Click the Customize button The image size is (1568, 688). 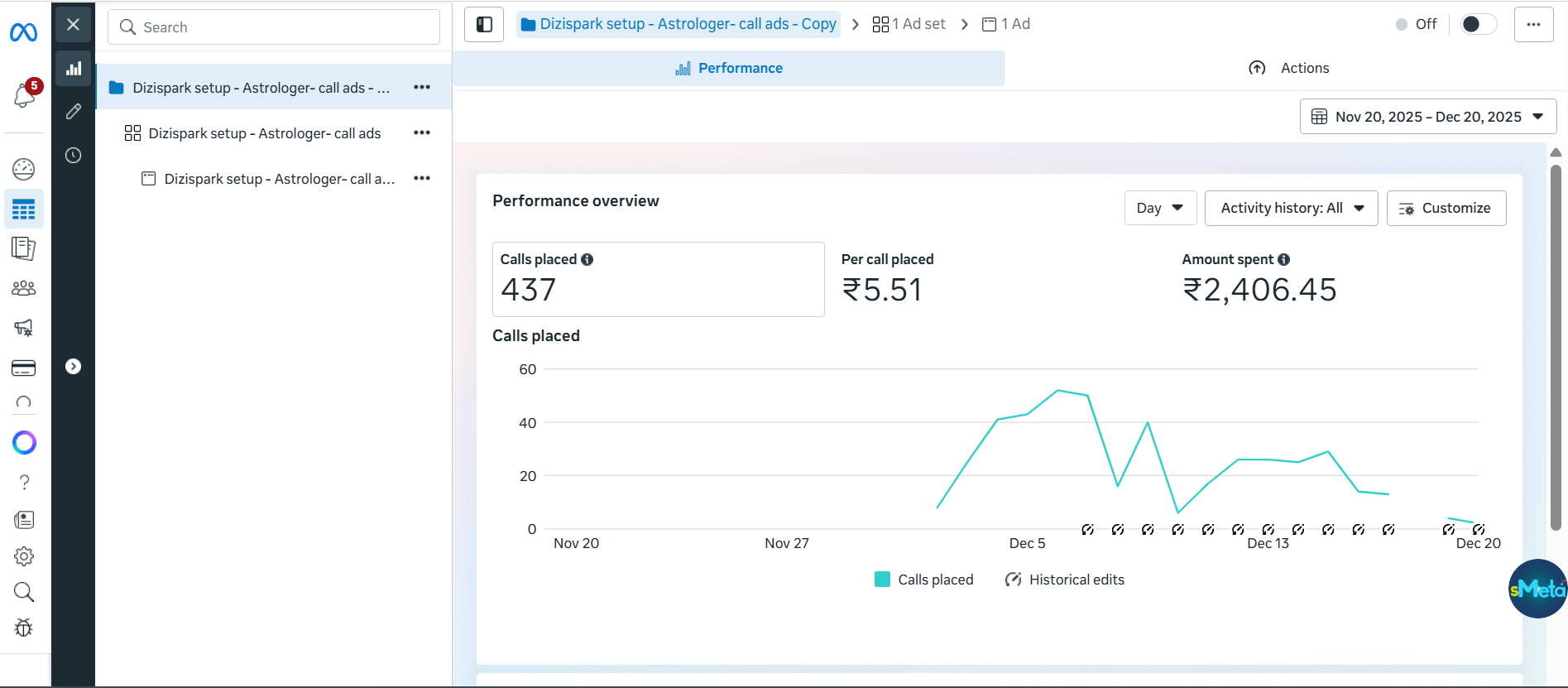[x=1446, y=208]
